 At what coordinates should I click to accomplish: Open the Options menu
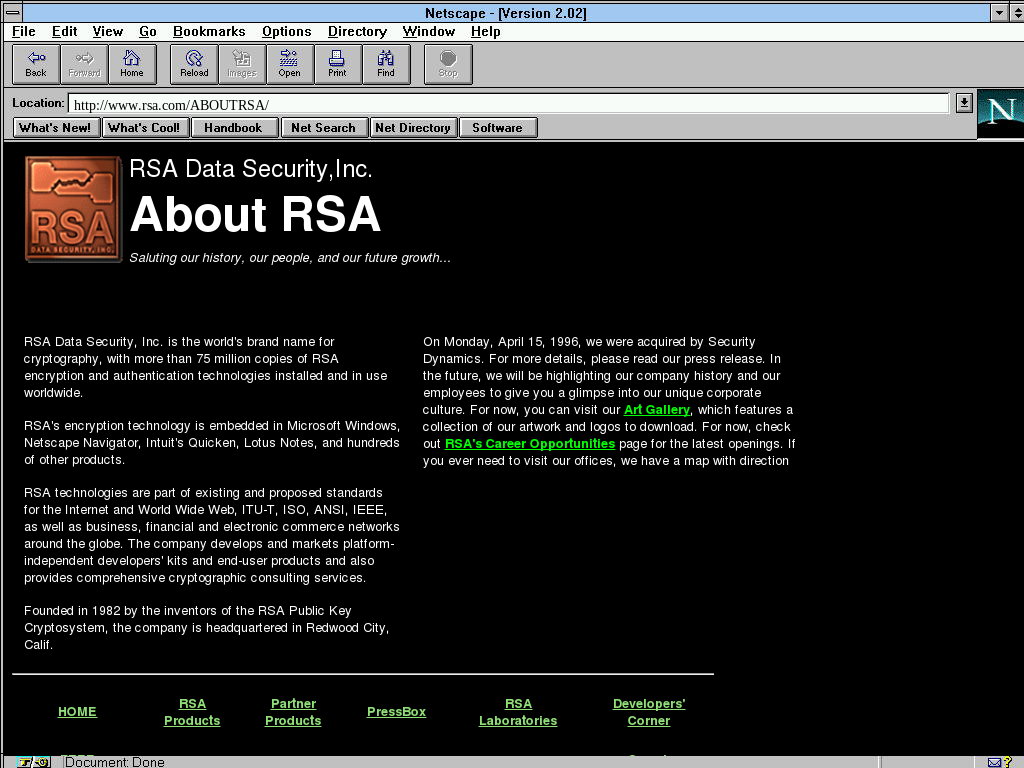pyautogui.click(x=286, y=32)
